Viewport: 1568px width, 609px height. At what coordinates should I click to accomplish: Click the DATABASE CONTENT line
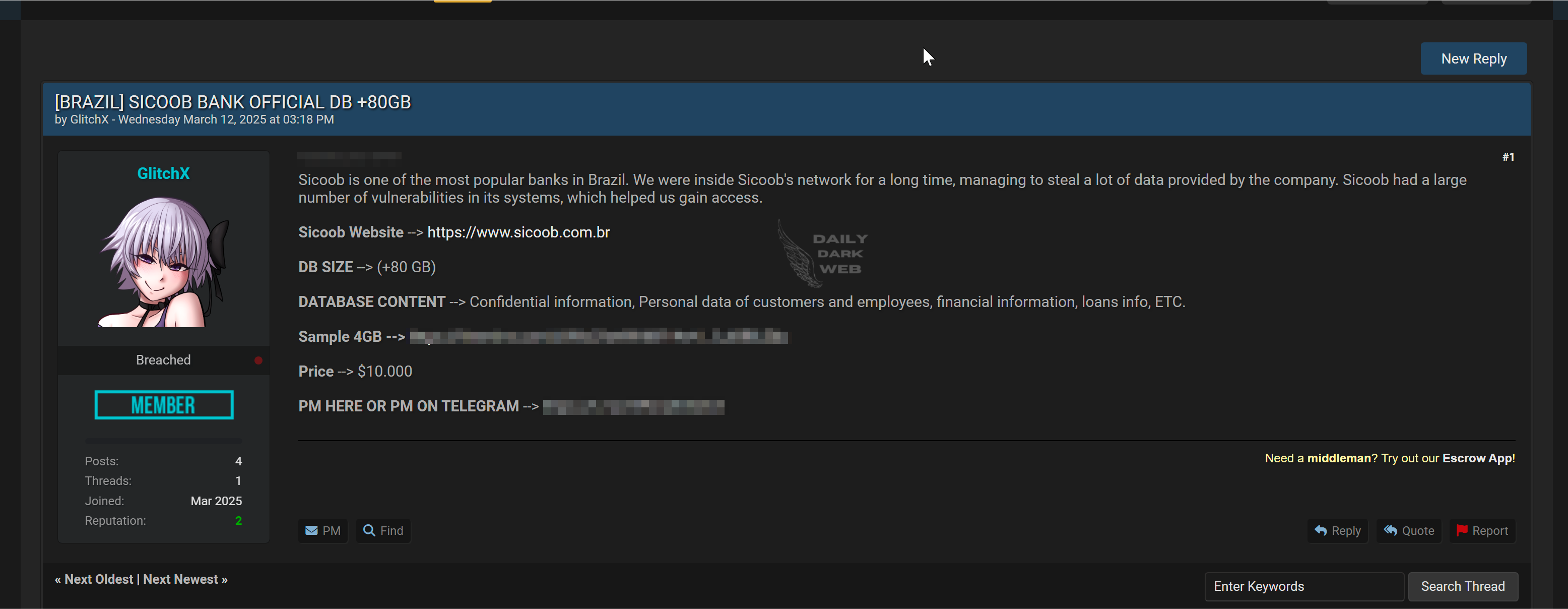[741, 302]
